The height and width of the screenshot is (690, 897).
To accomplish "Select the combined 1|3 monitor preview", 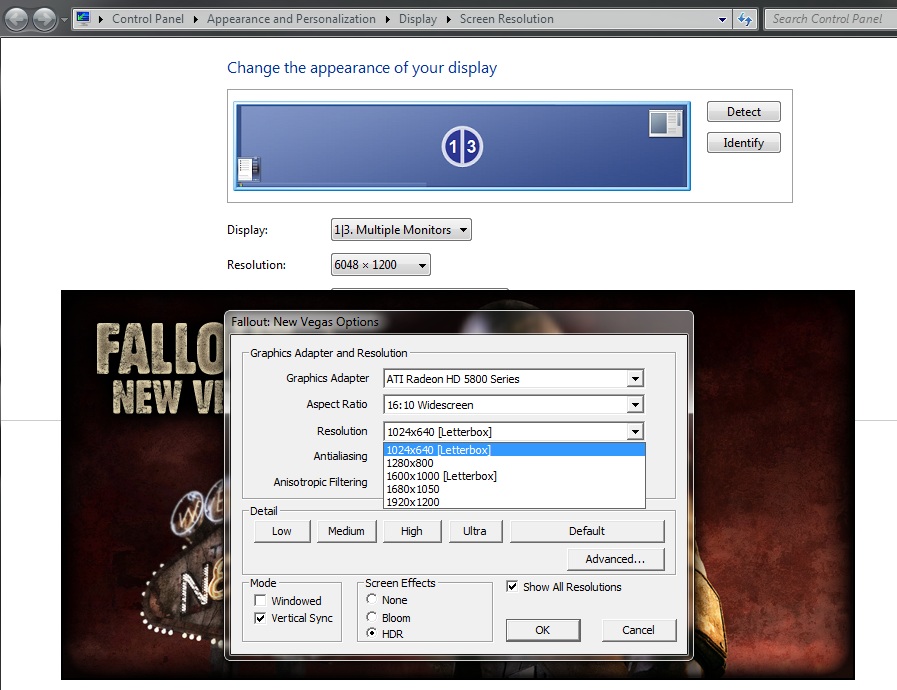I will [x=462, y=146].
